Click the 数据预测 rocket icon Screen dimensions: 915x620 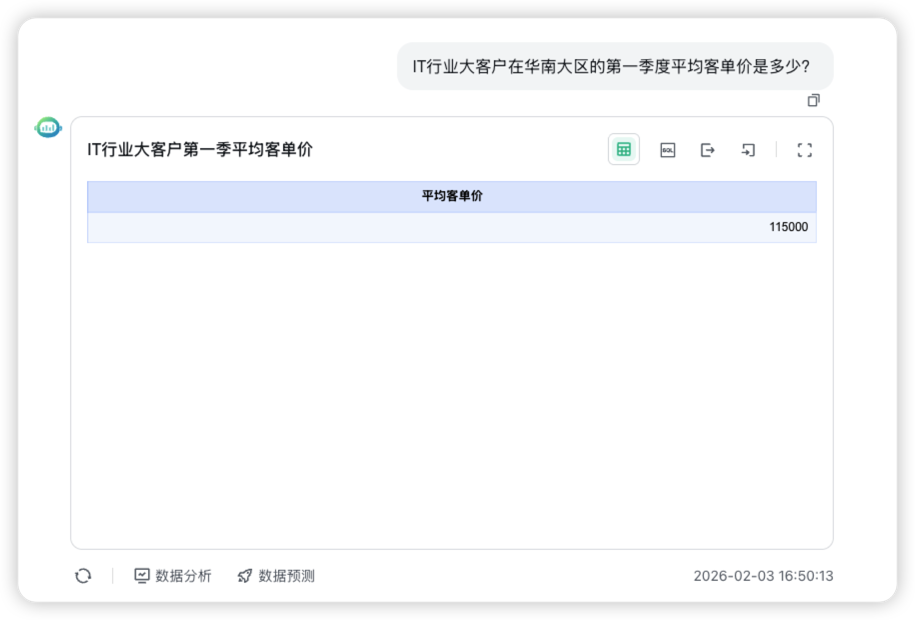(x=244, y=575)
